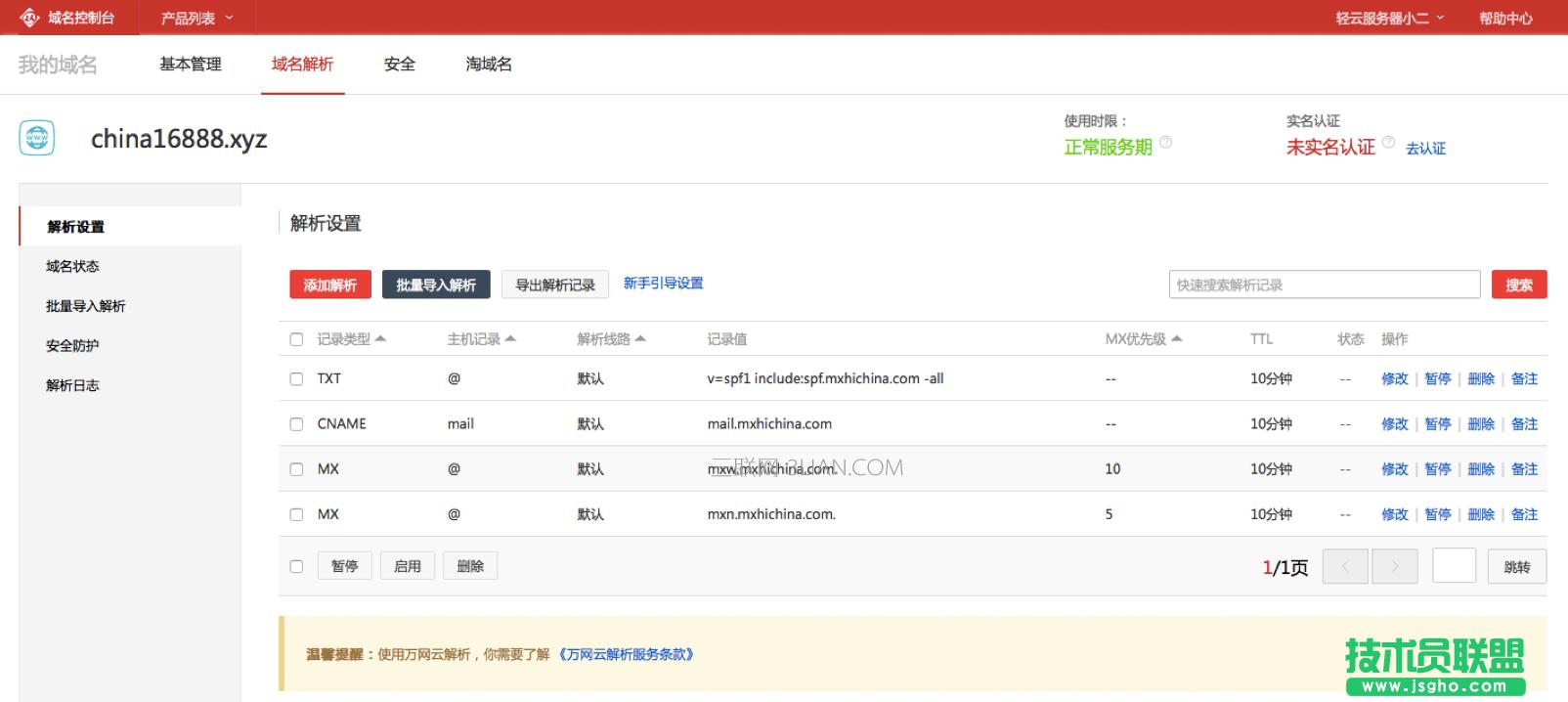1568x702 pixels.
Task: Sort records by 解析线路 column
Action: (x=611, y=339)
